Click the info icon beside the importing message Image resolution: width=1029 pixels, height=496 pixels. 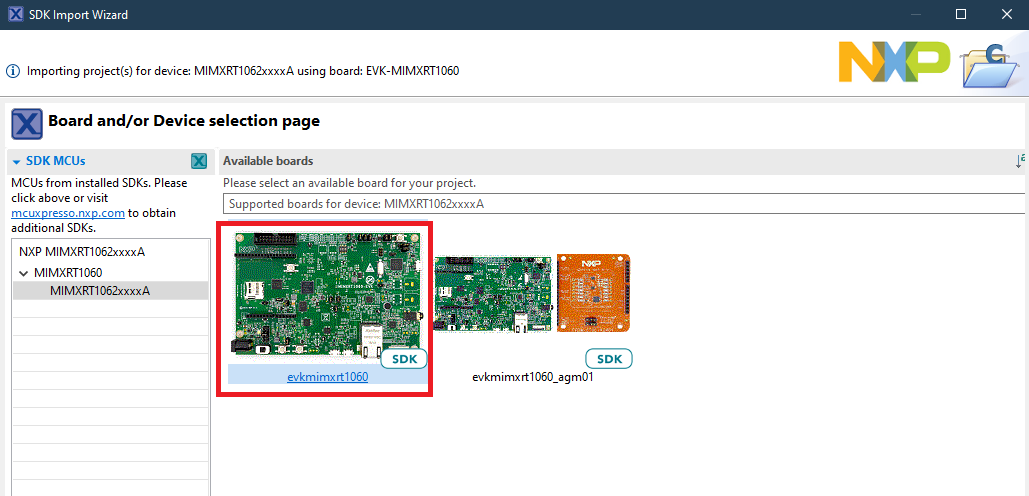tap(13, 72)
